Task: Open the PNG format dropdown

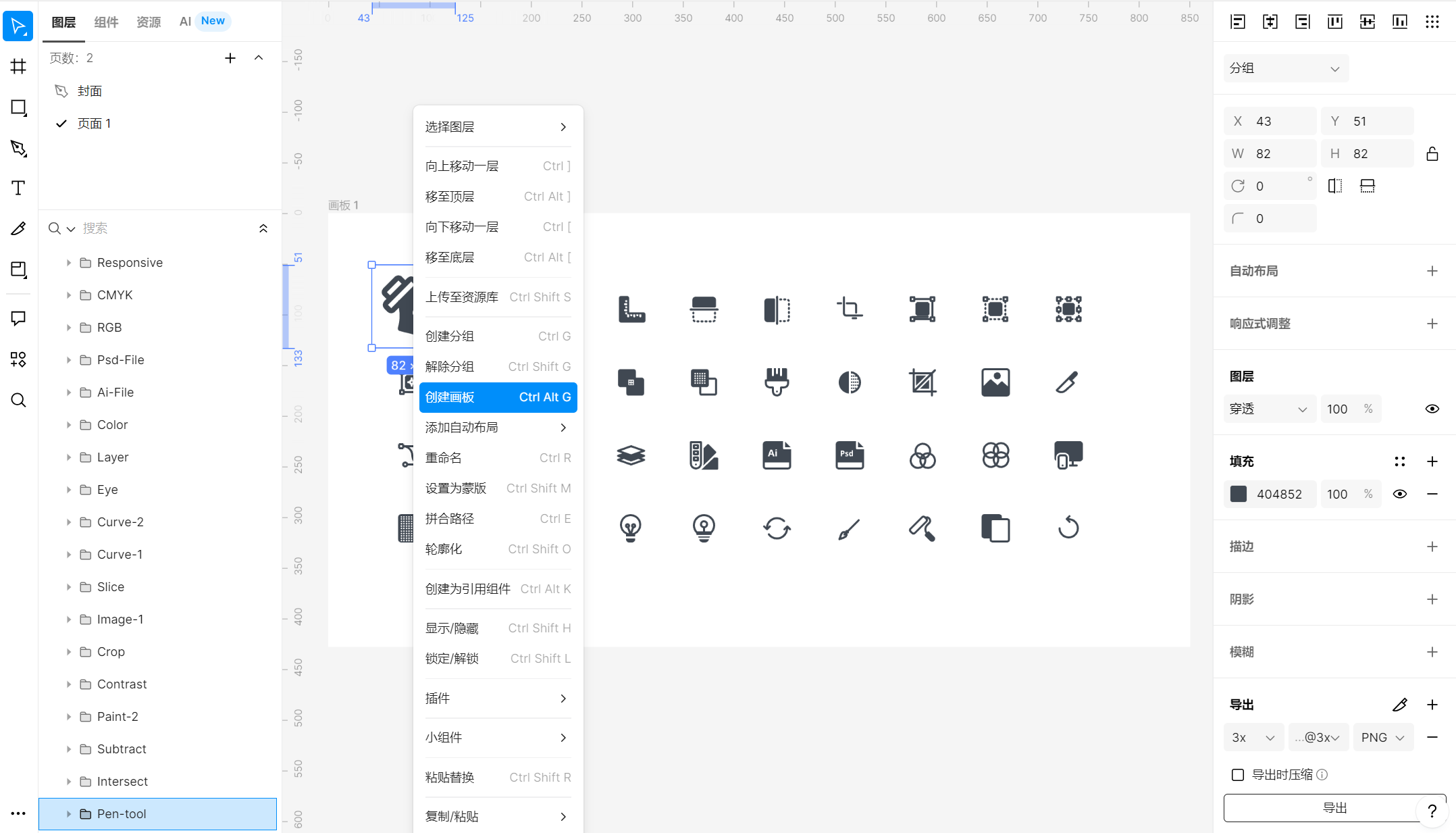Action: (x=1383, y=737)
